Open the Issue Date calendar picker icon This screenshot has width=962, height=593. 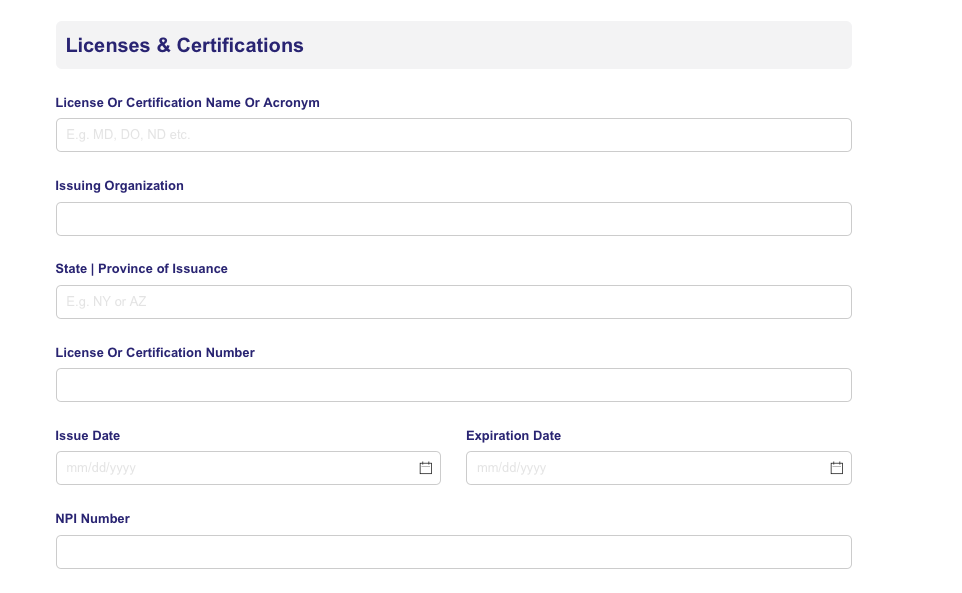point(425,468)
